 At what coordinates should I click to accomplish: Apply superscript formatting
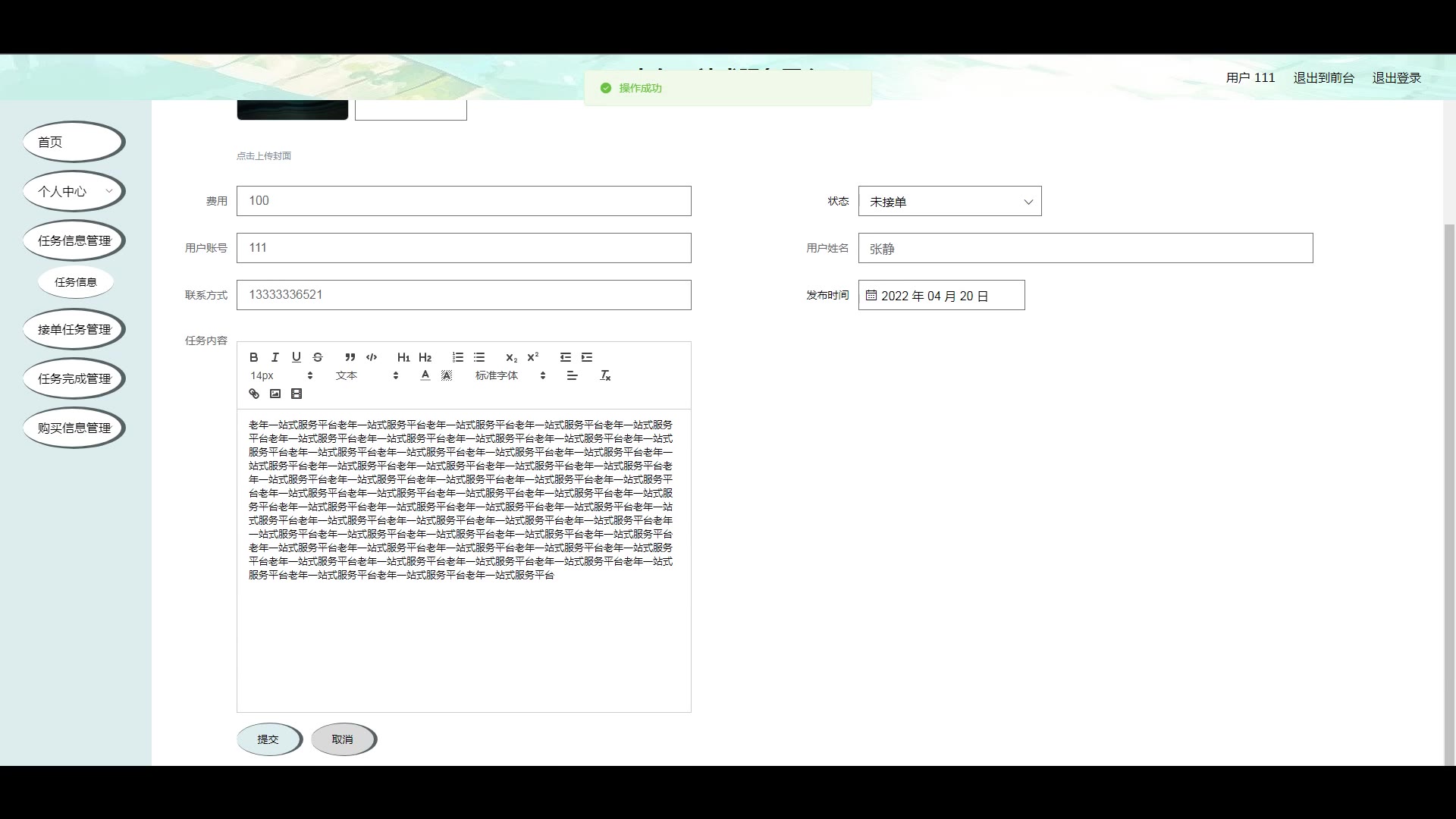coord(533,357)
